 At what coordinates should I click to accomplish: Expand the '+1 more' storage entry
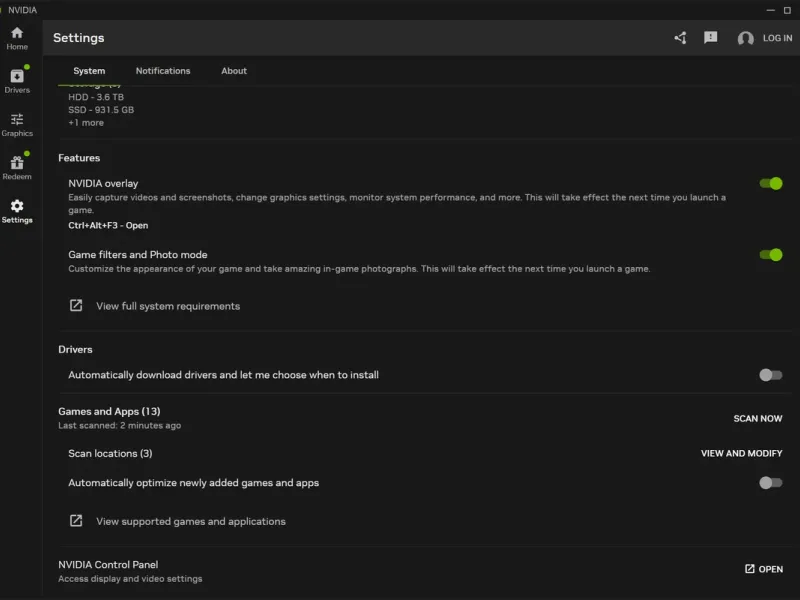tap(86, 122)
